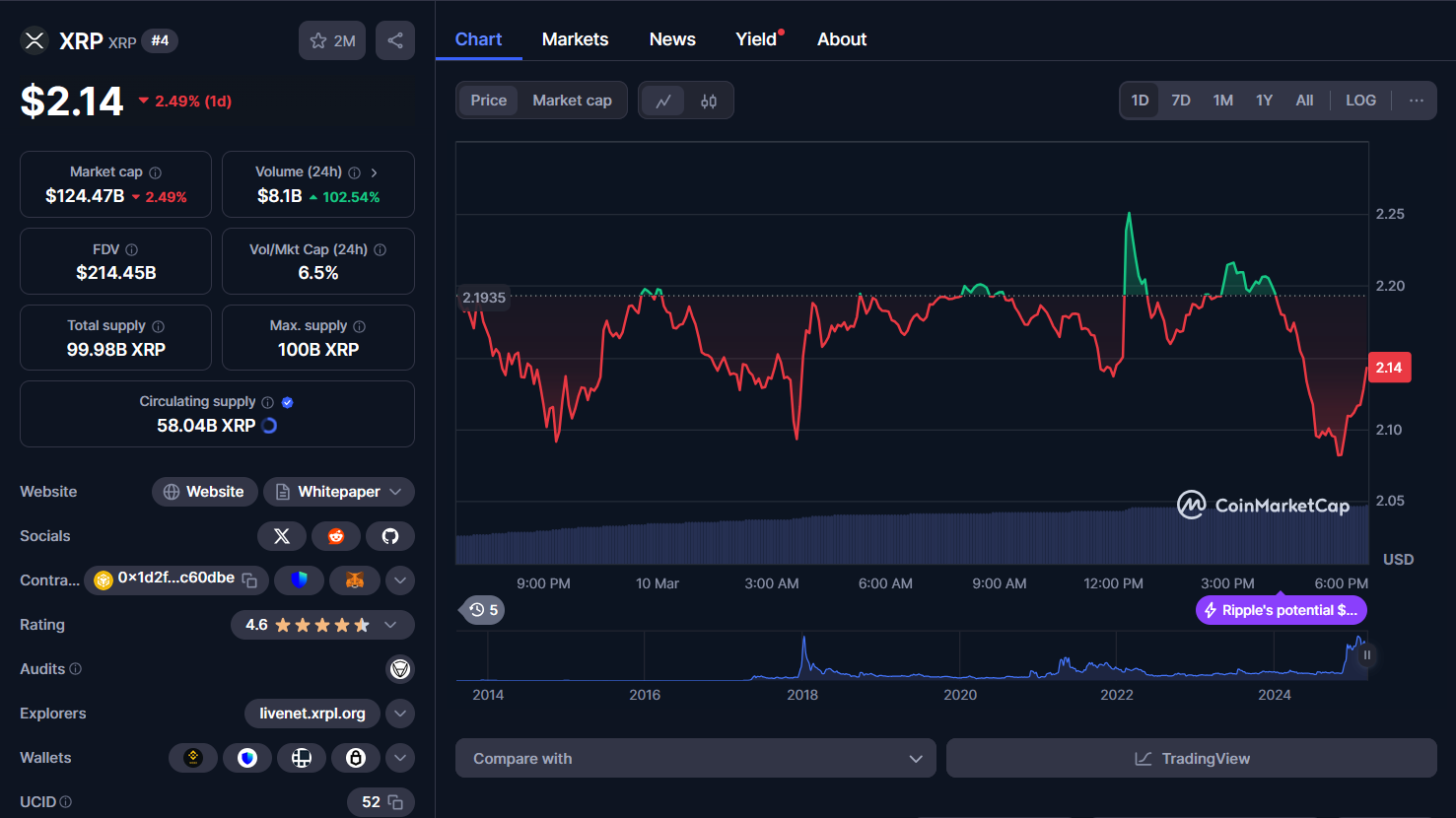Click the 2.1935 opening price label
This screenshot has width=1456, height=818.
pyautogui.click(x=484, y=298)
